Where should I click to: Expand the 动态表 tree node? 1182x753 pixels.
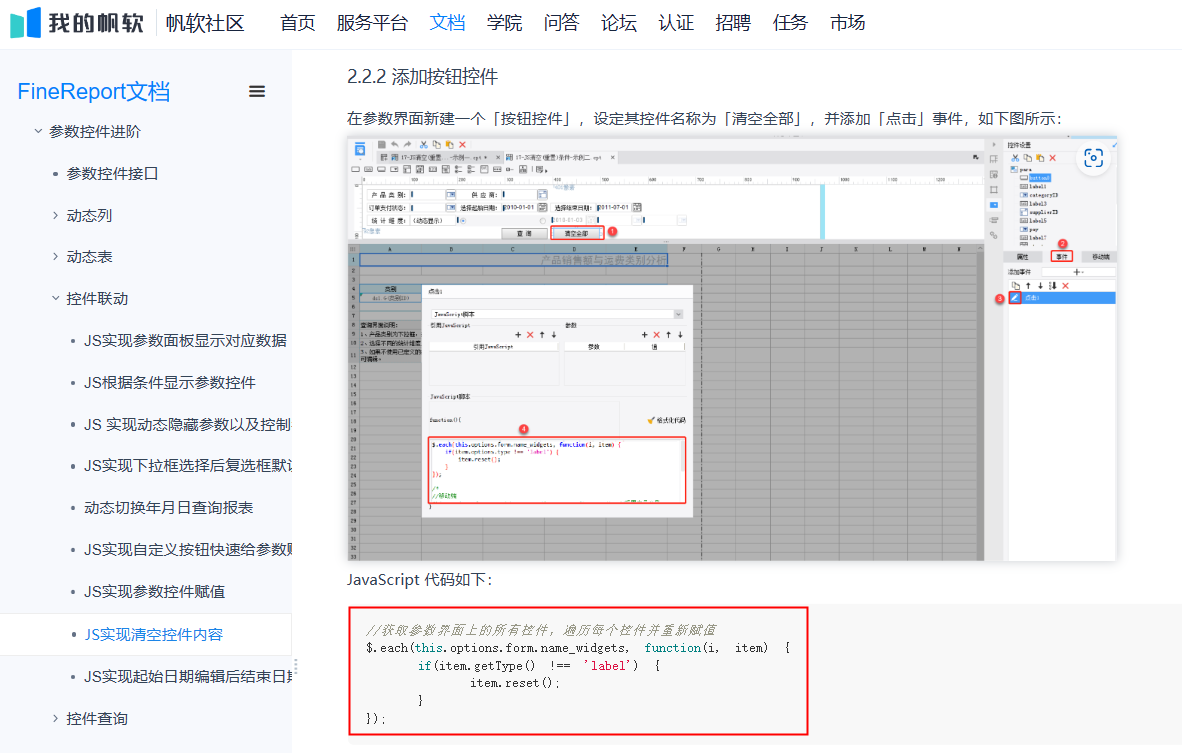55,257
